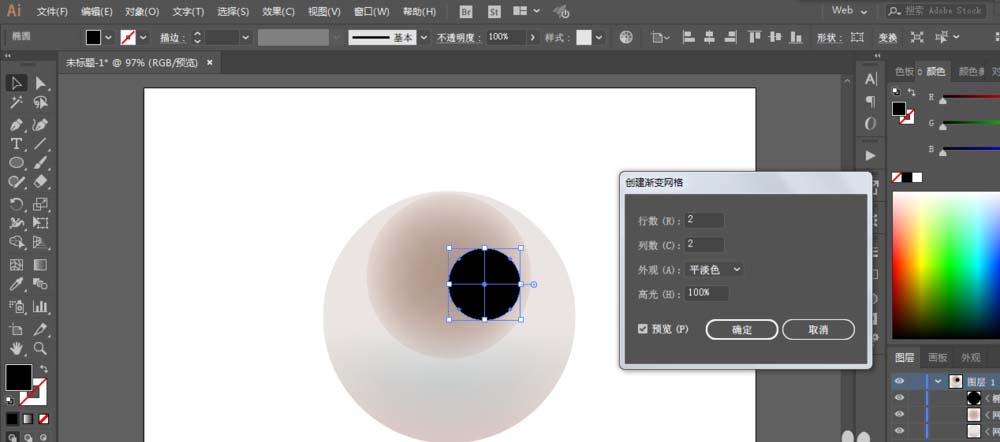Click the 变换 (Transform) link

pos(888,38)
